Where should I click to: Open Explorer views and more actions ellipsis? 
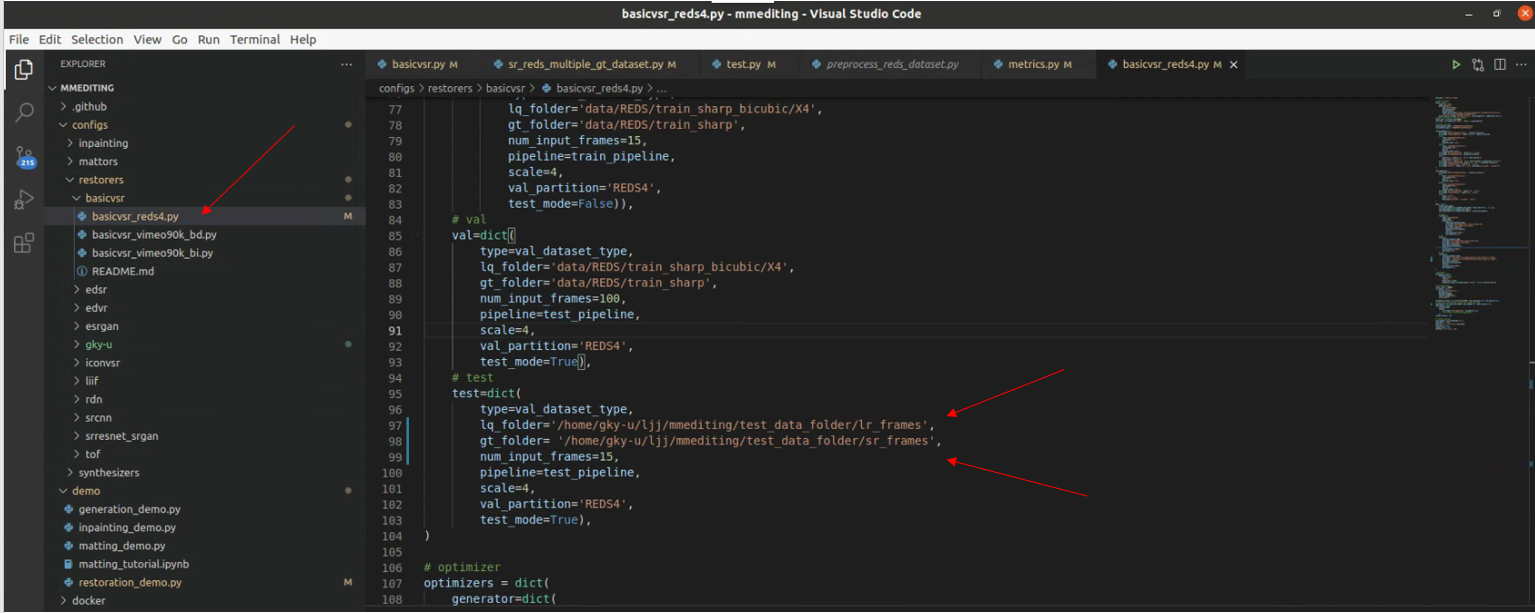pos(346,64)
